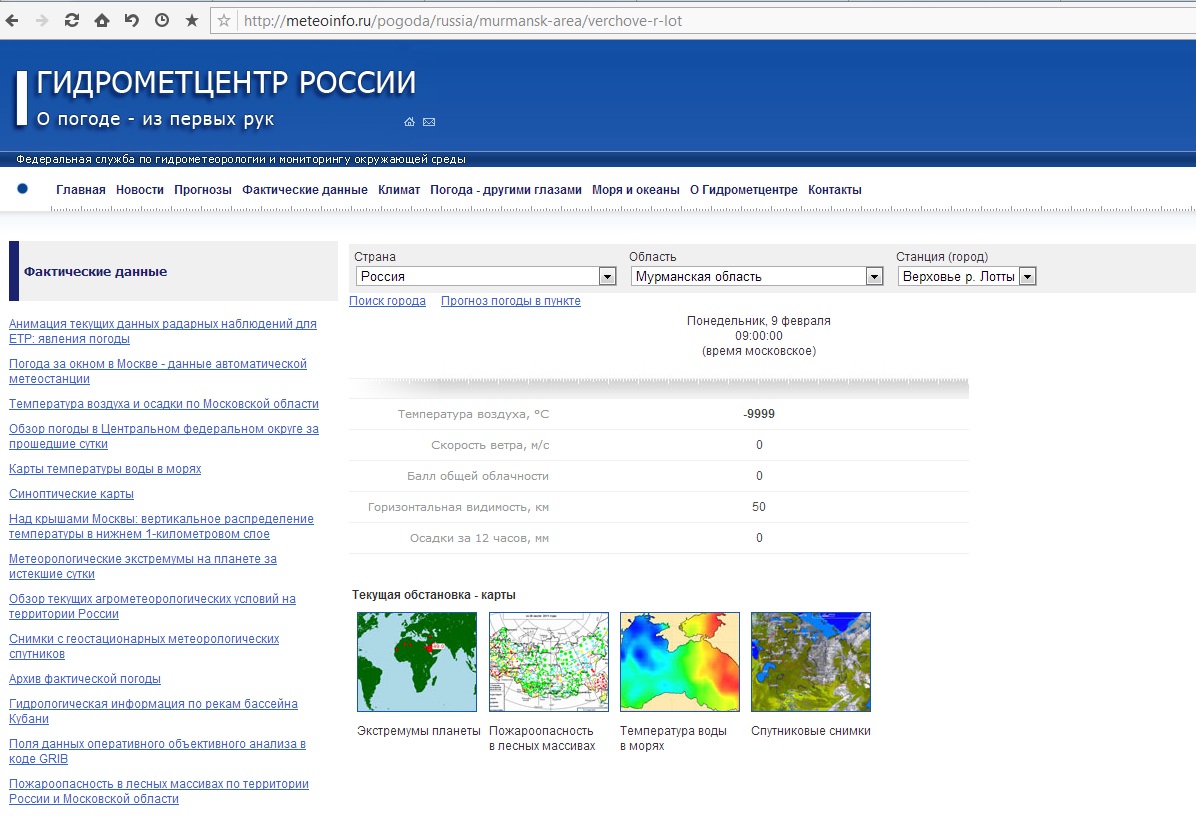The image size is (1196, 827).
Task: Click the small home icon in site header
Action: pyautogui.click(x=409, y=122)
